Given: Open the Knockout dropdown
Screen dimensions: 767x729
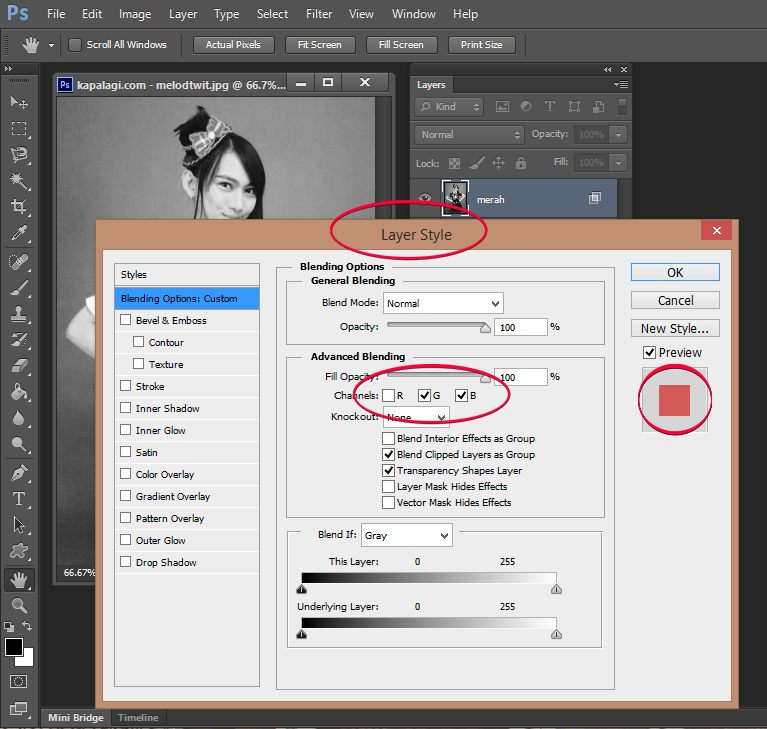Looking at the screenshot, I should (x=416, y=417).
